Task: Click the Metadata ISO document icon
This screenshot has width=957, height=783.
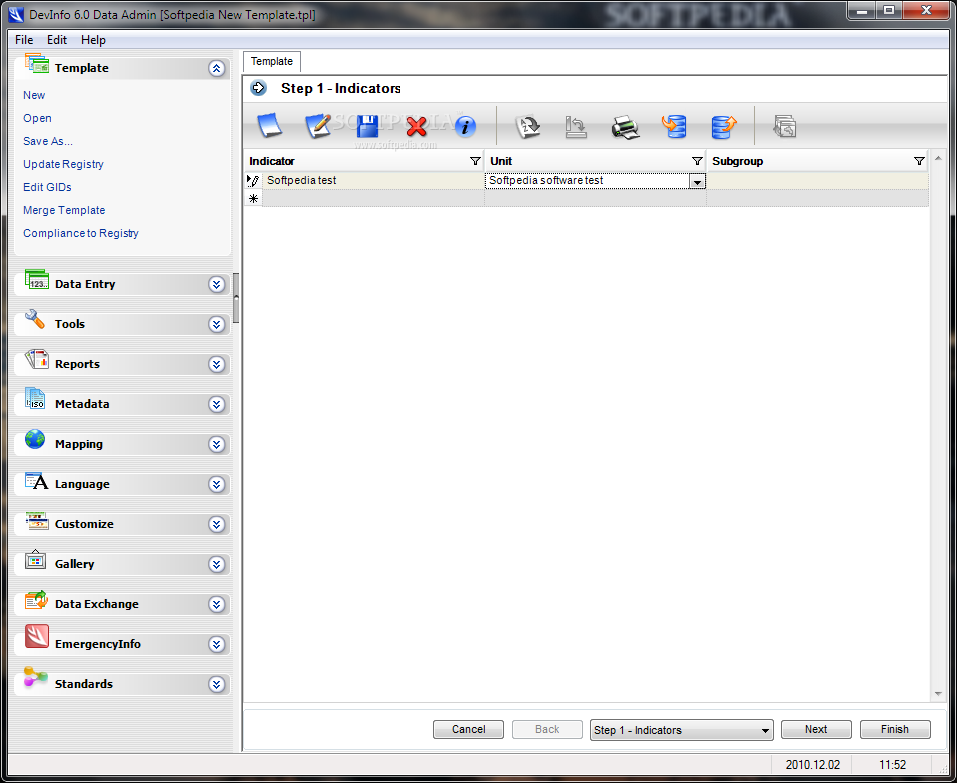Action: pos(35,399)
